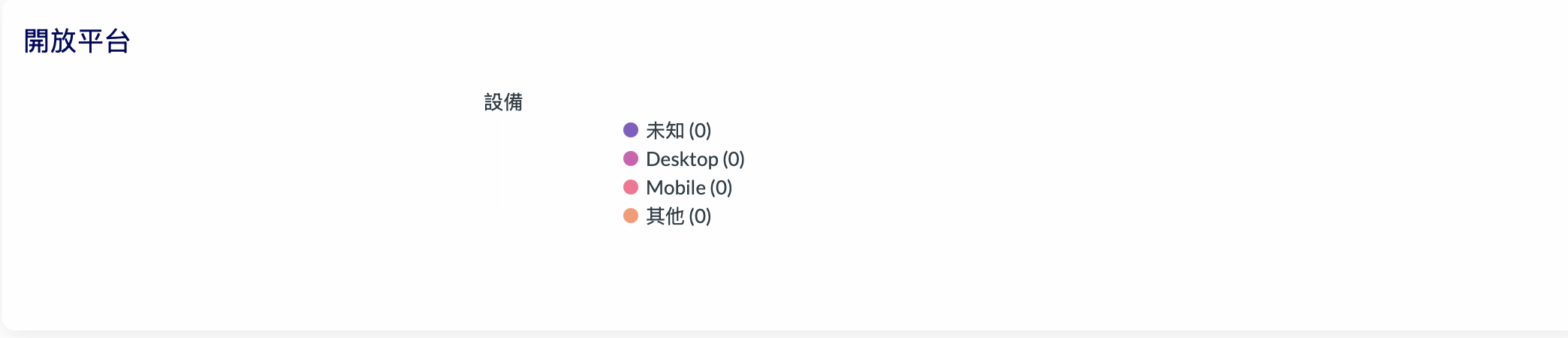Toggle the Mobile legend label

coord(676,188)
